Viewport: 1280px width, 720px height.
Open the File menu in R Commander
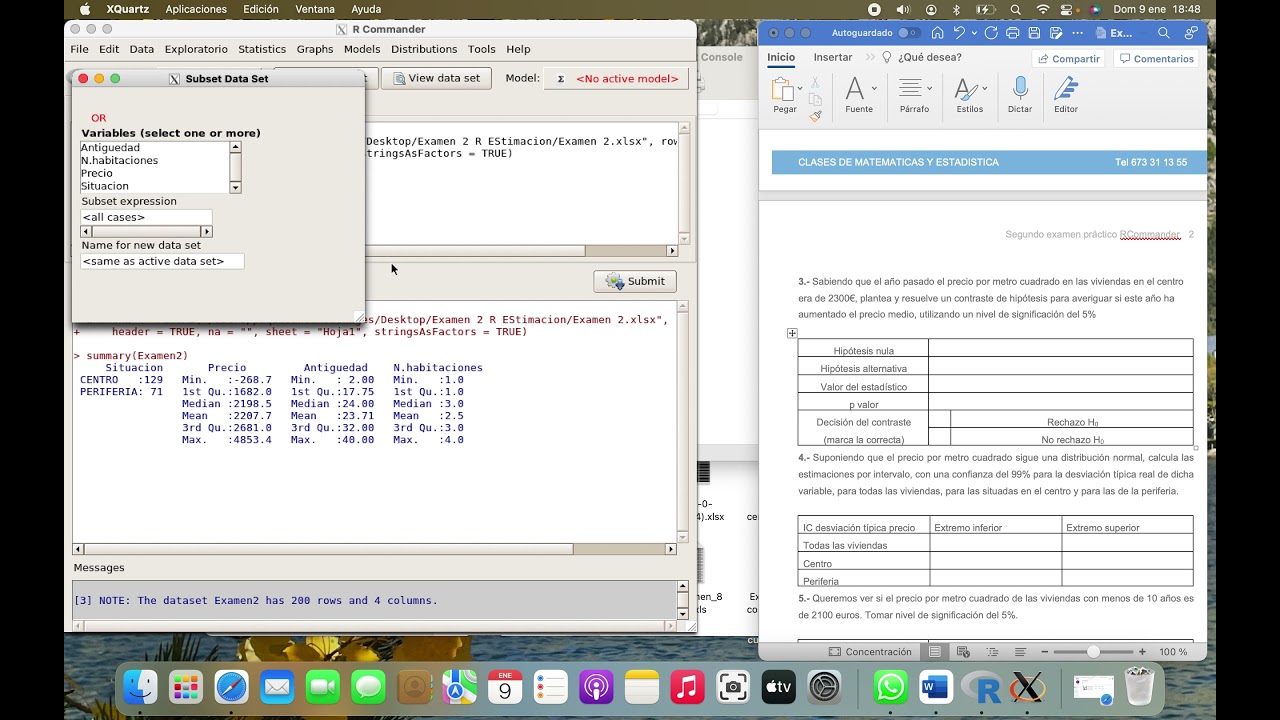coord(79,49)
